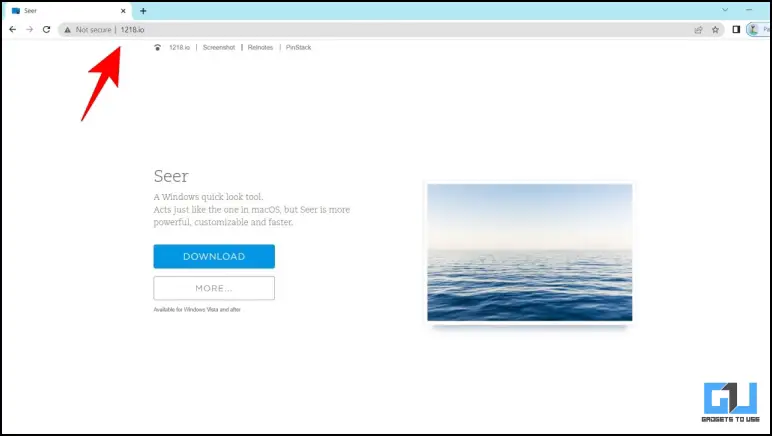Minimize the browser window

[749, 10]
